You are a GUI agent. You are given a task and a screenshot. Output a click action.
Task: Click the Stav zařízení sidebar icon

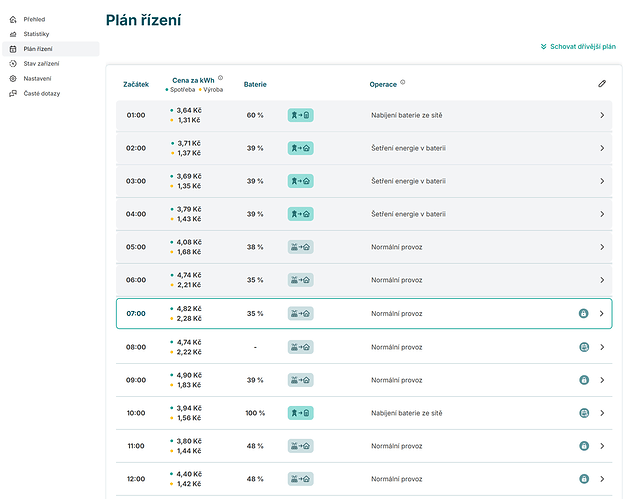13,63
